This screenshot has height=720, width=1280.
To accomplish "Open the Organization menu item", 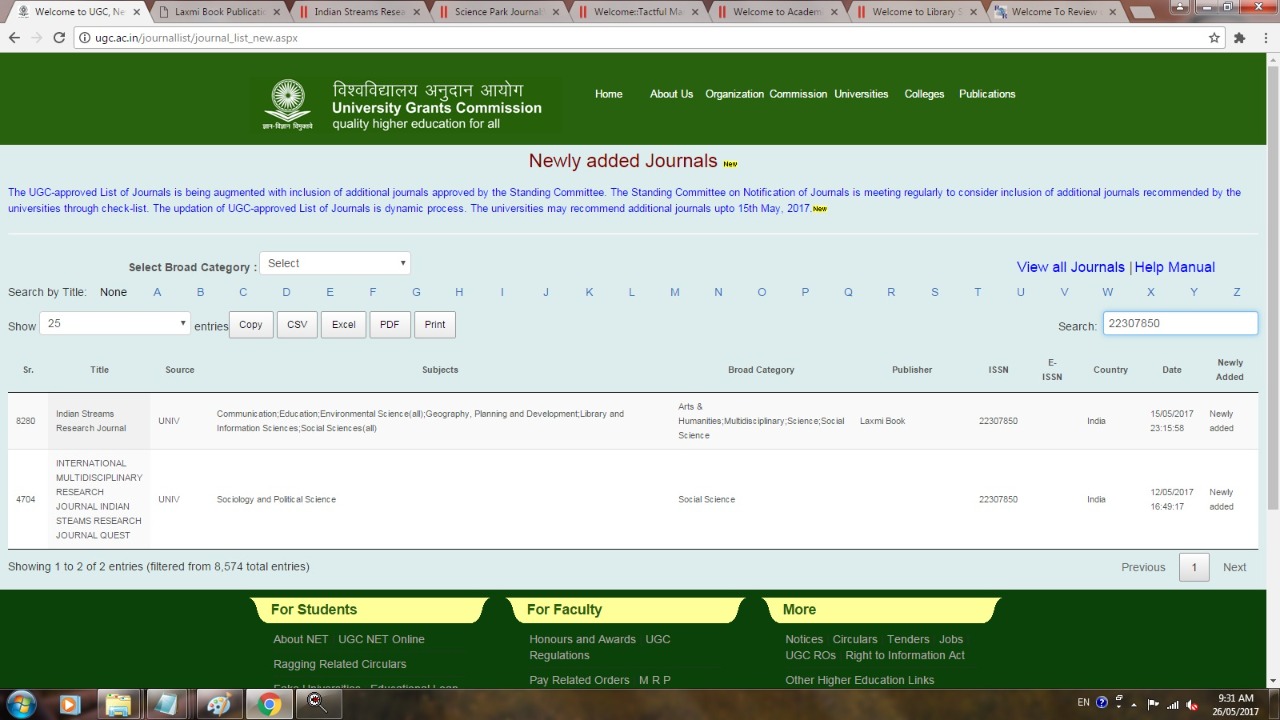I will (734, 94).
